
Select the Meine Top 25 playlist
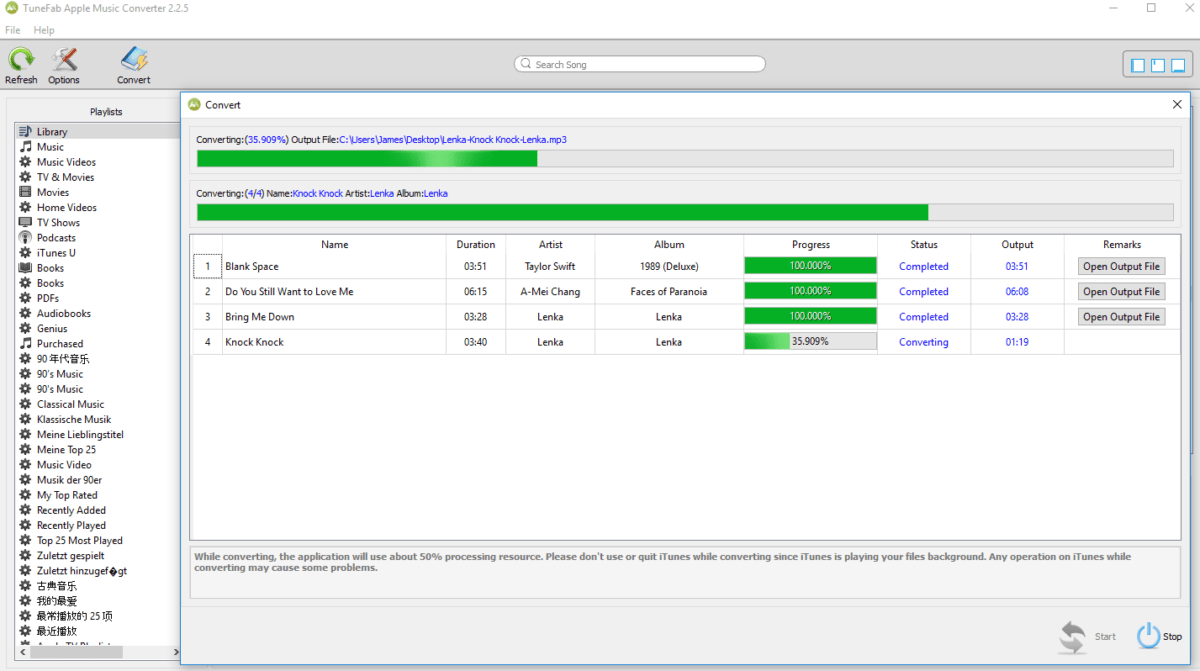(66, 449)
